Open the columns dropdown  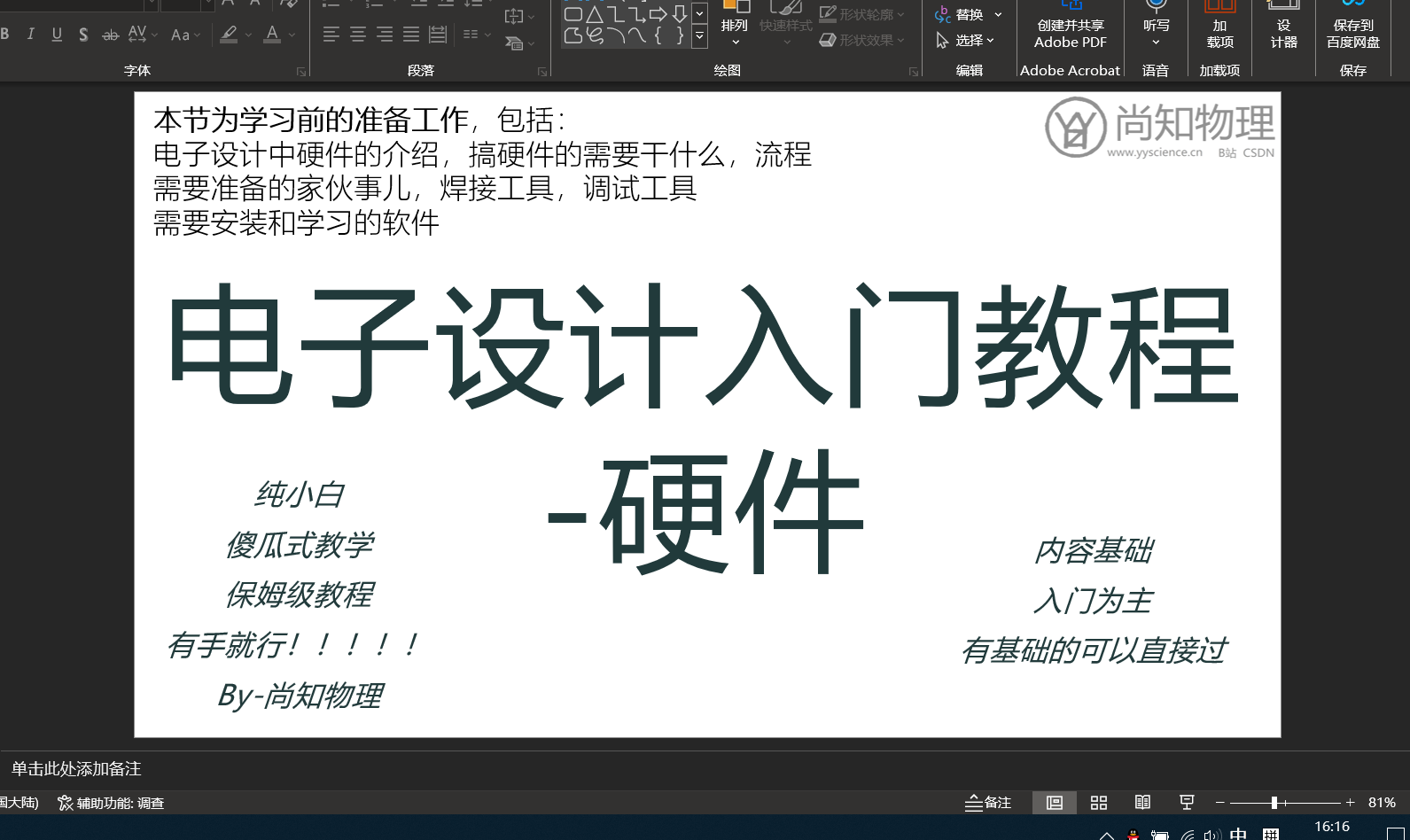477,35
